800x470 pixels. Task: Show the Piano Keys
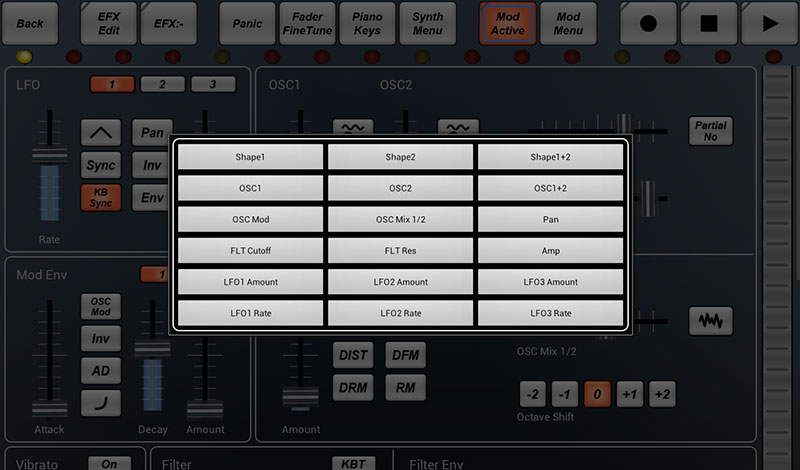coord(367,23)
